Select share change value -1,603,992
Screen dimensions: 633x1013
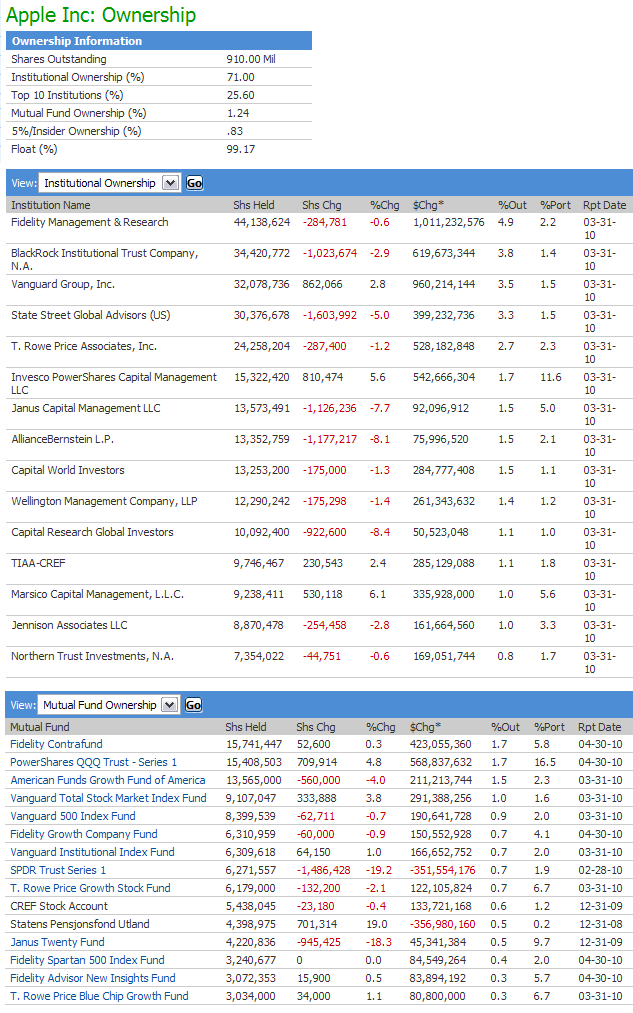[x=329, y=315]
